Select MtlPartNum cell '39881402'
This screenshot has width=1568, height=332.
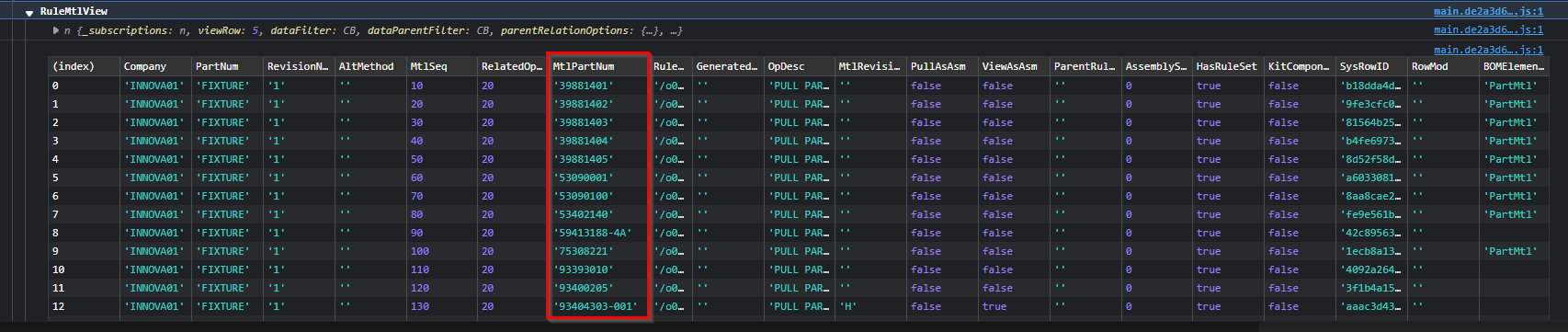pos(600,104)
